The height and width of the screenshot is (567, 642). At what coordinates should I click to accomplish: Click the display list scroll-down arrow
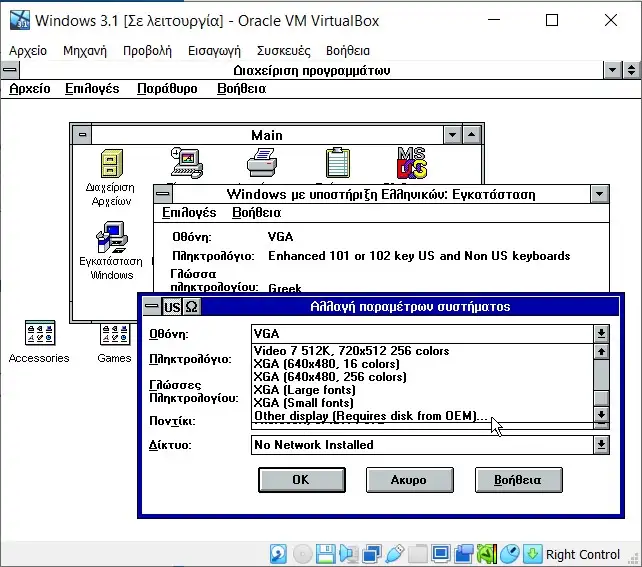pos(601,414)
